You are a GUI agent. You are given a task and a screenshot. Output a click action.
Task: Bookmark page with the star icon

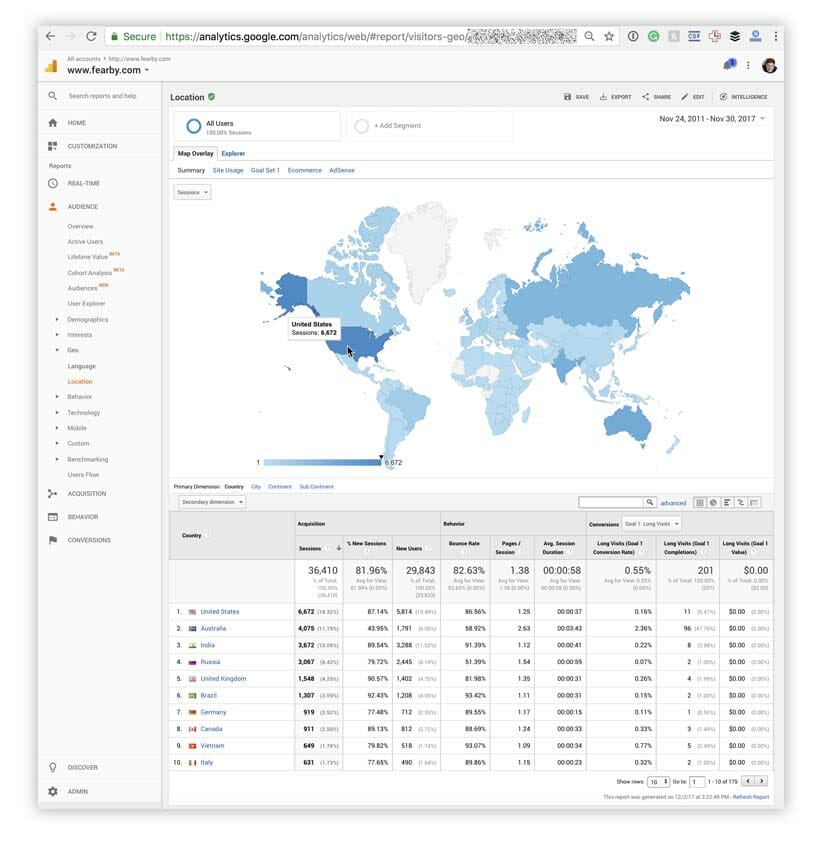(x=609, y=36)
